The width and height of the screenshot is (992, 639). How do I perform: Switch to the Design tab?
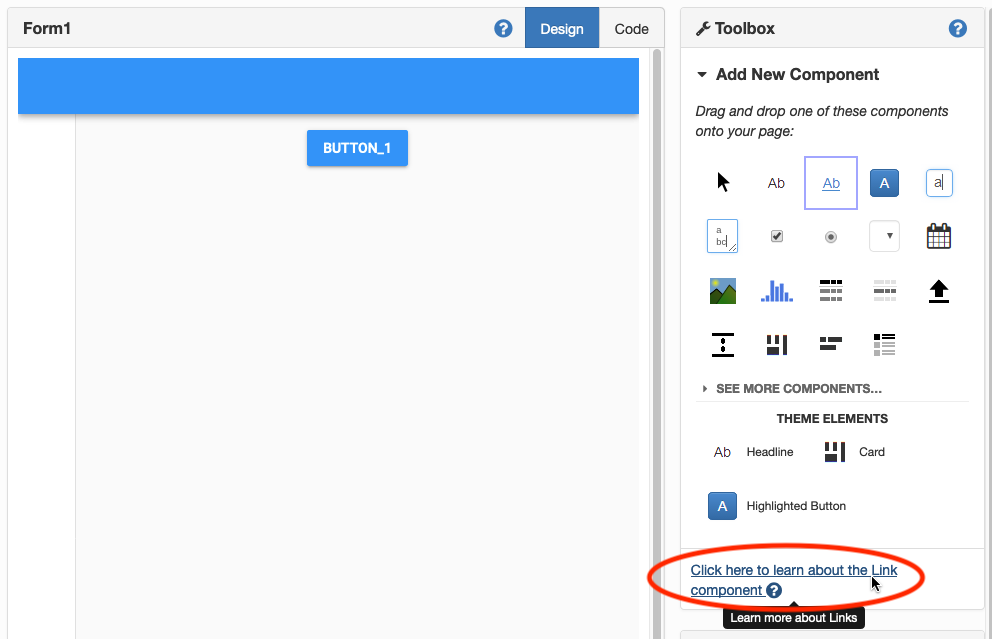point(561,29)
